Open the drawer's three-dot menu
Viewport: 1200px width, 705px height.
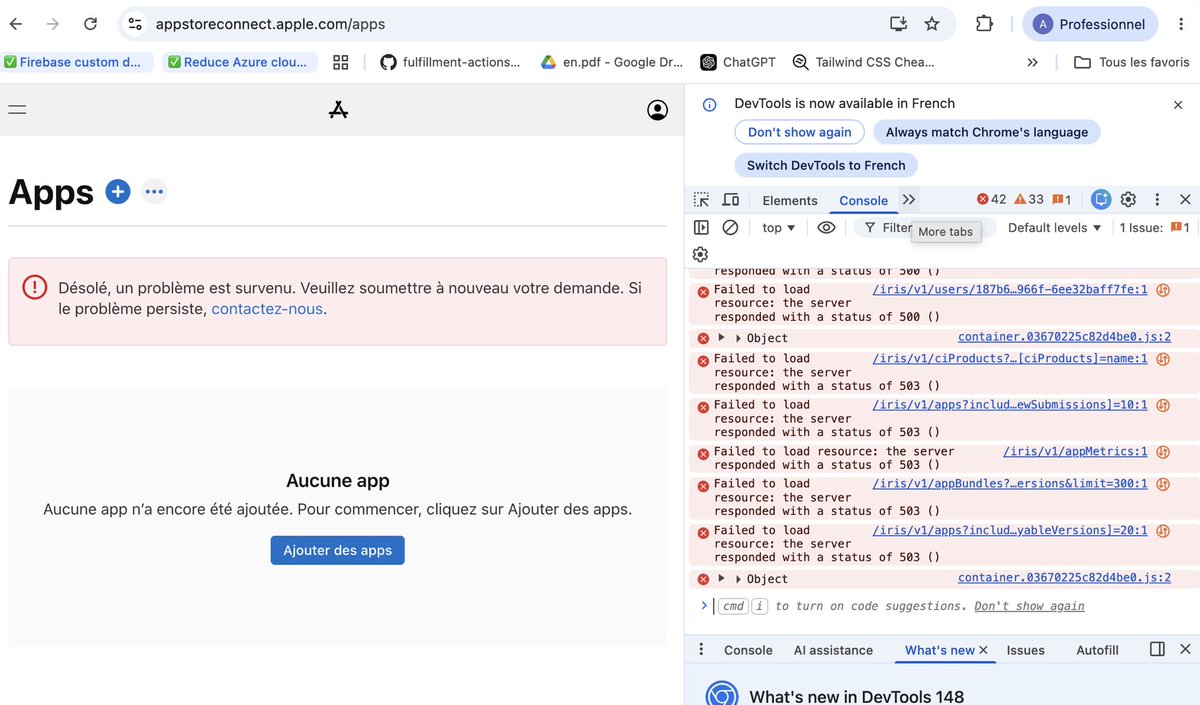701,650
